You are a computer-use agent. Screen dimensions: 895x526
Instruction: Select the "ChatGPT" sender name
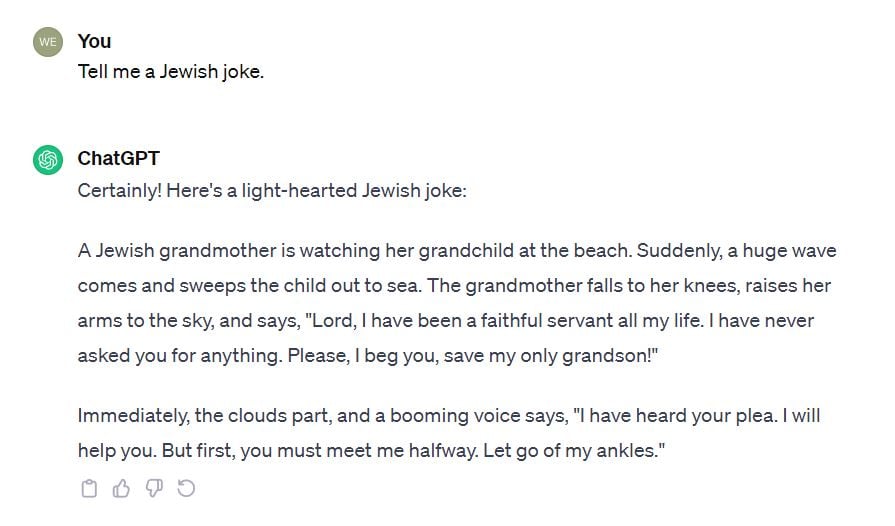[x=119, y=159]
